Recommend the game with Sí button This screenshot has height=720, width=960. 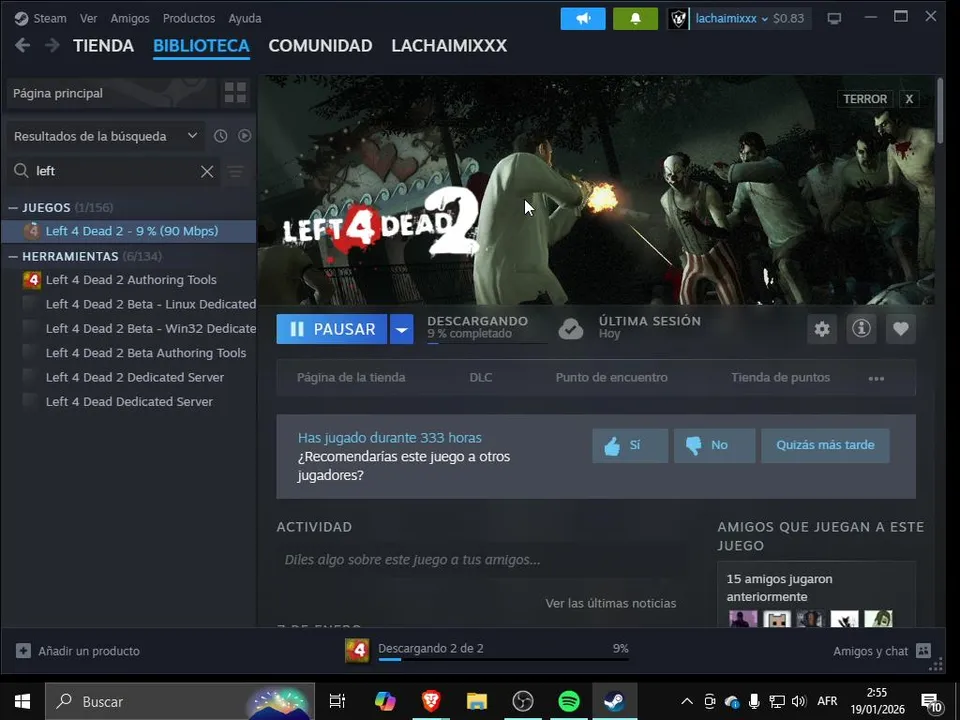[630, 445]
